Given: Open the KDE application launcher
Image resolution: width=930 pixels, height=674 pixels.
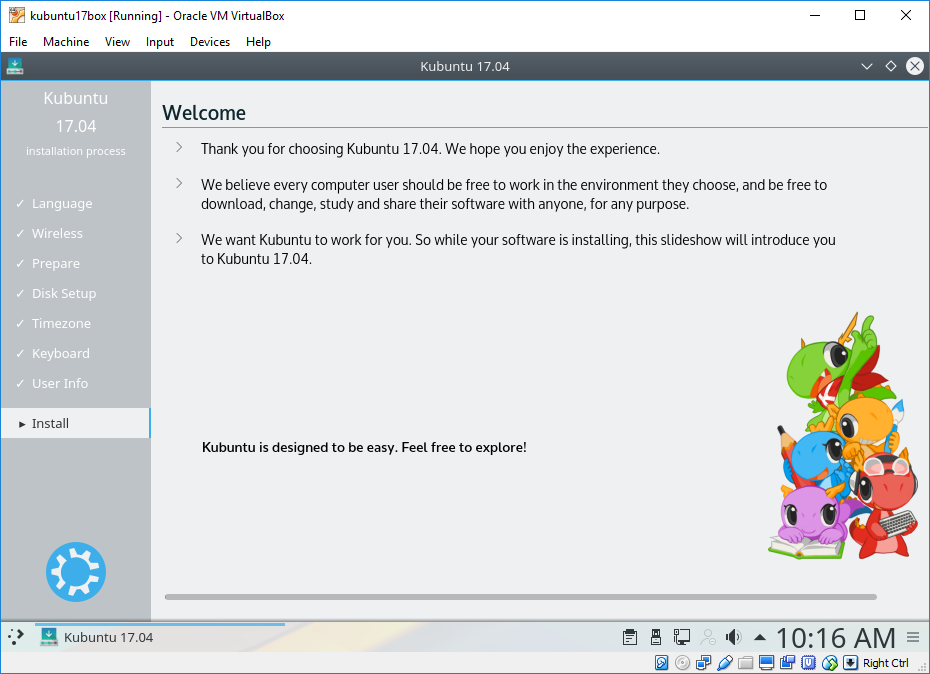Looking at the screenshot, I should point(16,637).
